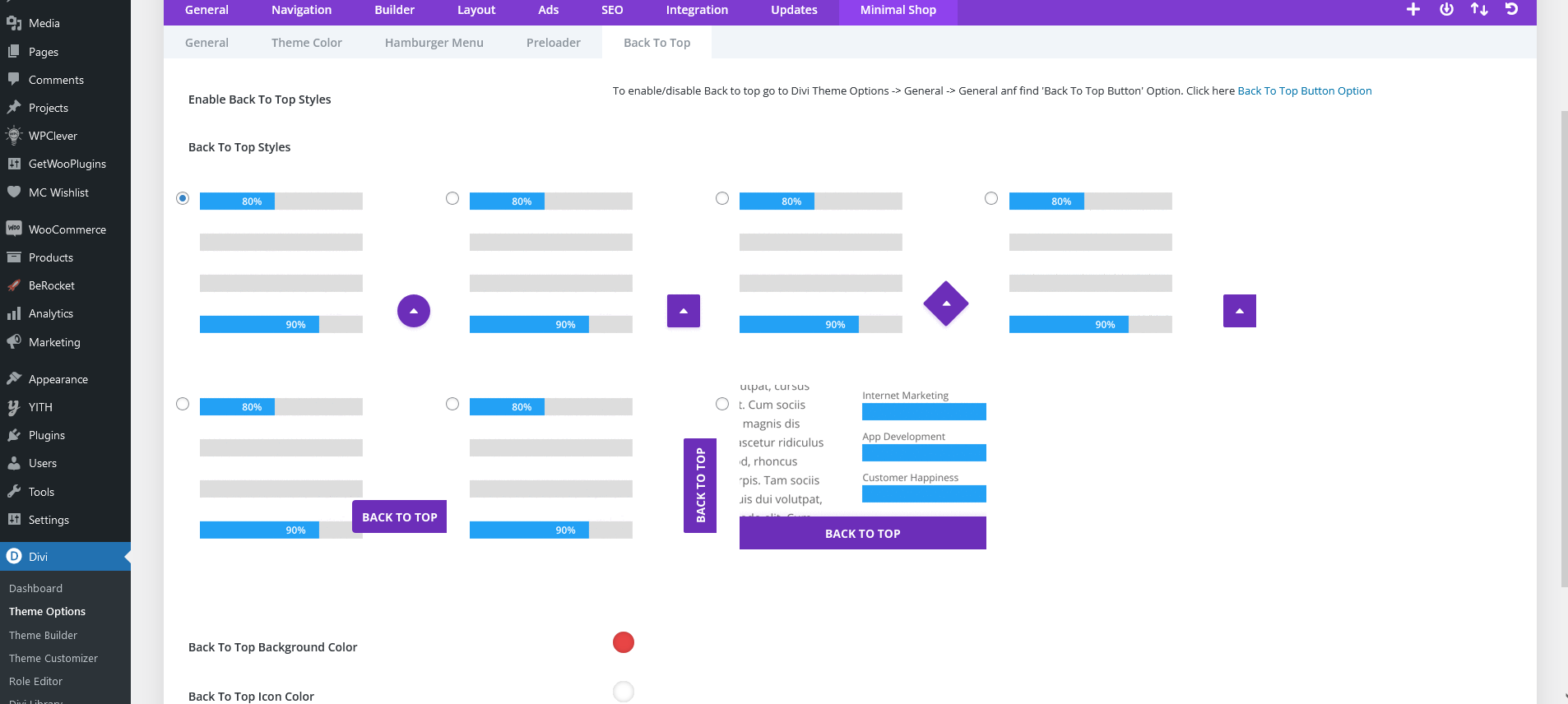Viewport: 1568px width, 704px height.
Task: Switch to the Theme Color sub-tab
Action: click(307, 43)
